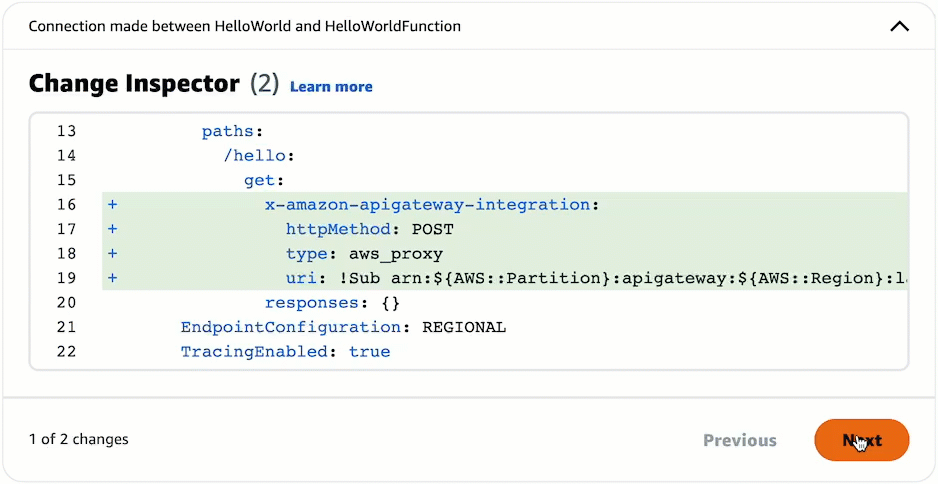Click the EndpointConfiguration: REGIONAL line
938x484 pixels.
click(343, 327)
